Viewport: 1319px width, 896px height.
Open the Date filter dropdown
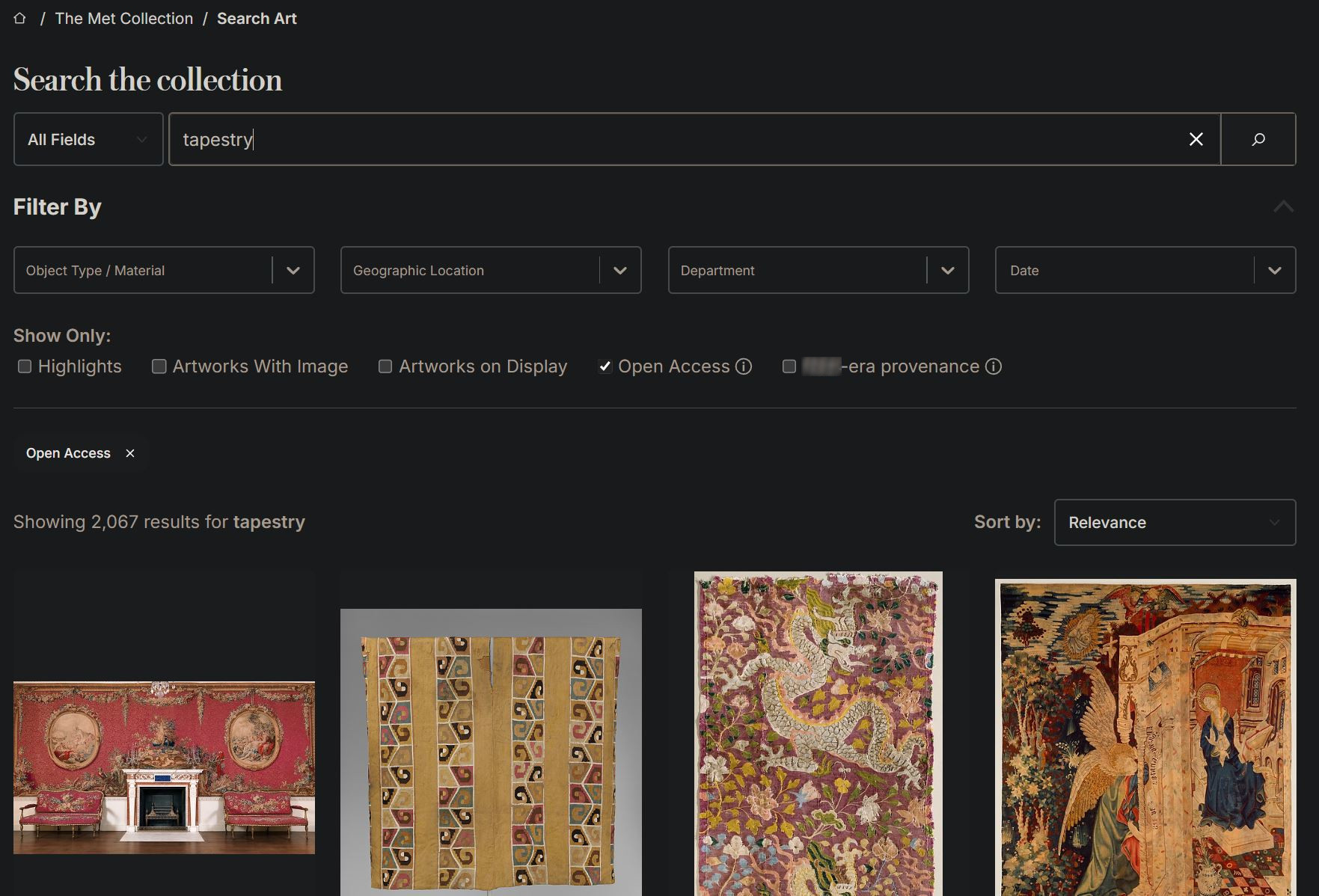tap(1145, 270)
